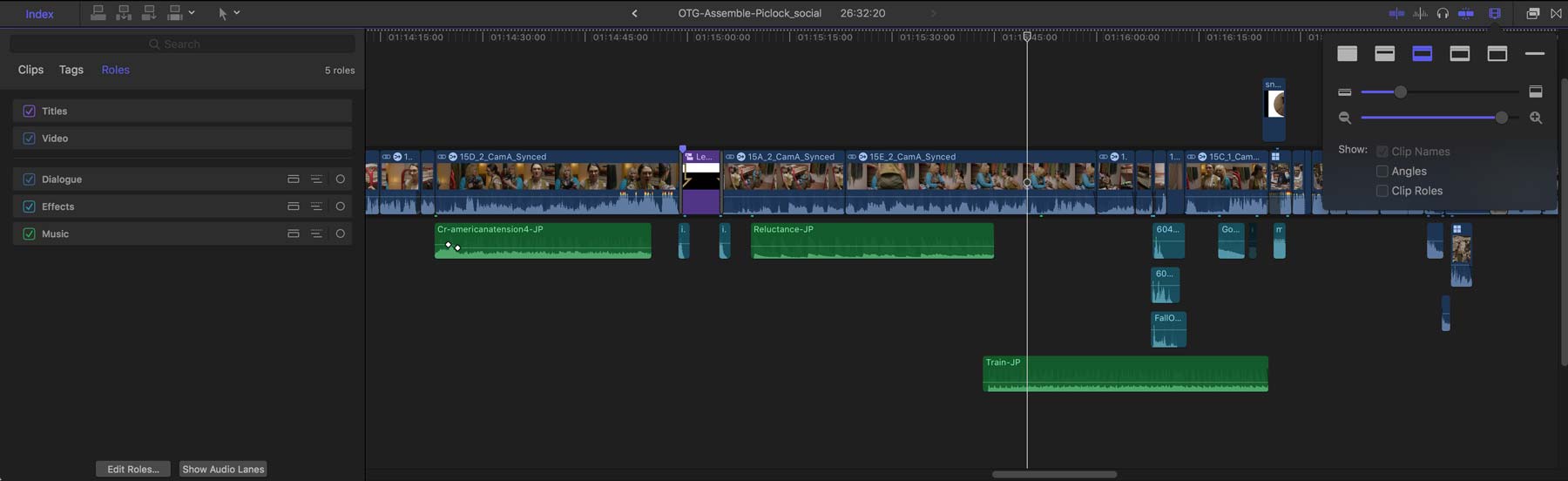This screenshot has height=481, width=1568.
Task: Expand subrole lanes for Dialogue
Action: point(316,179)
